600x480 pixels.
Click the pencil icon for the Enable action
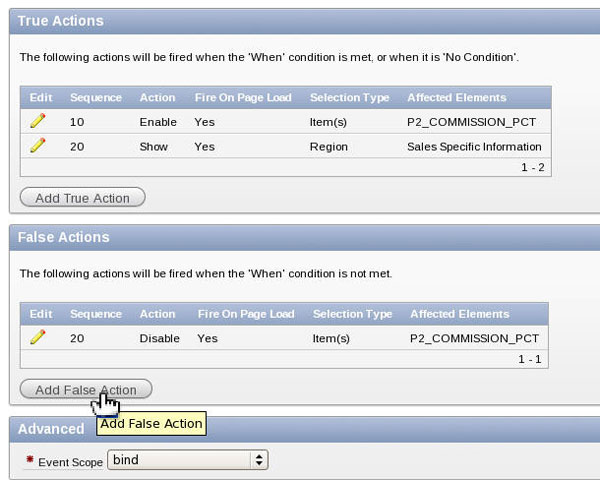pos(38,121)
